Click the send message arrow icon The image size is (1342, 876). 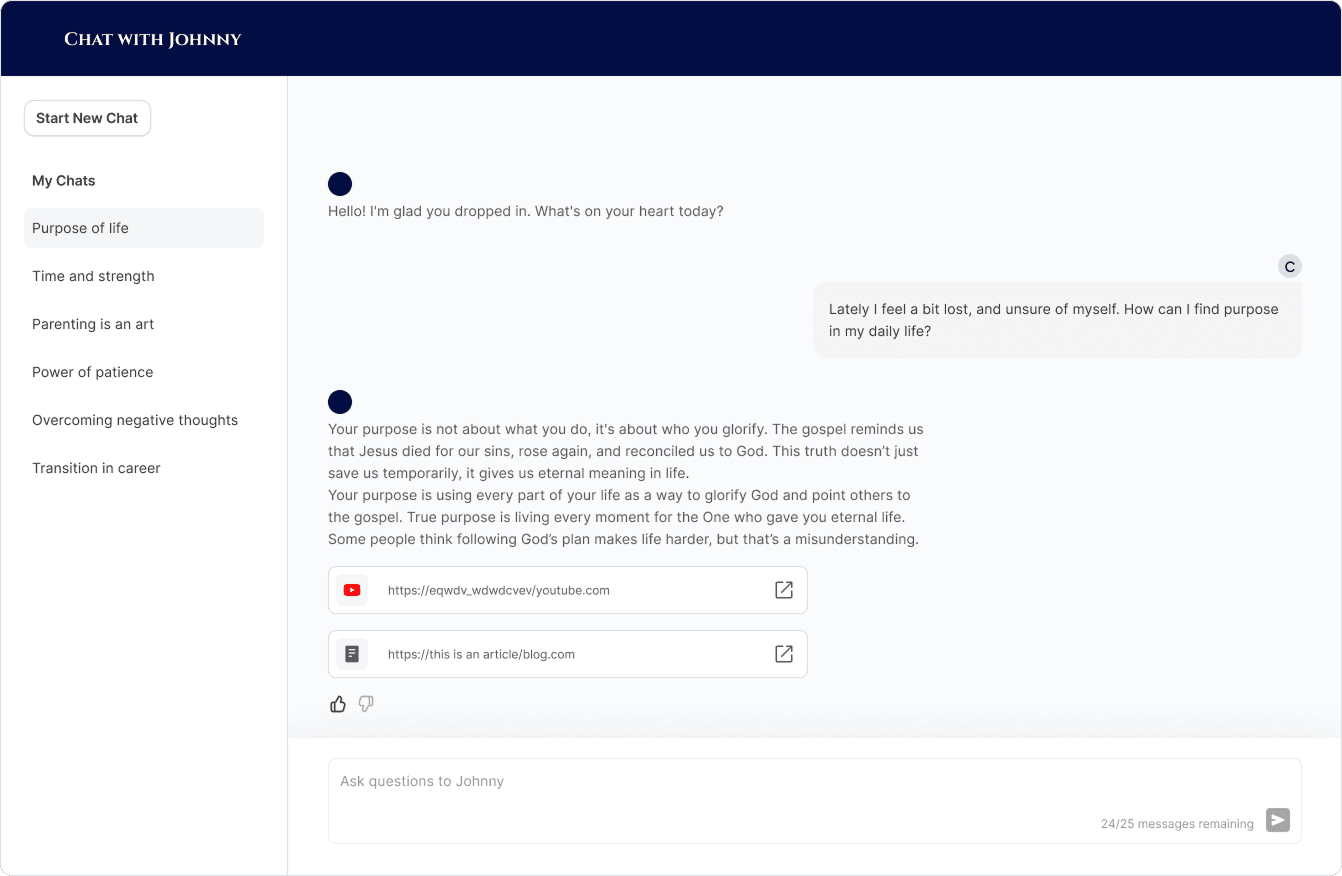pos(1278,820)
